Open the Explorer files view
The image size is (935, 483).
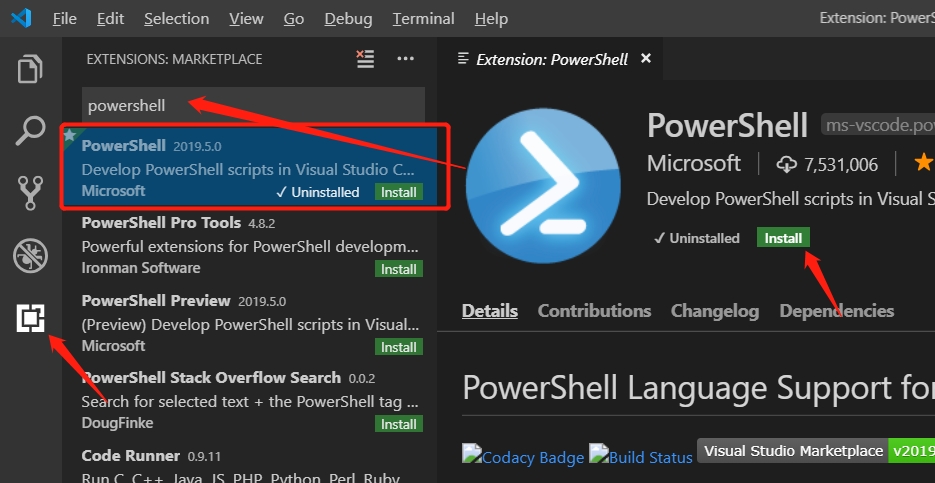(x=30, y=69)
